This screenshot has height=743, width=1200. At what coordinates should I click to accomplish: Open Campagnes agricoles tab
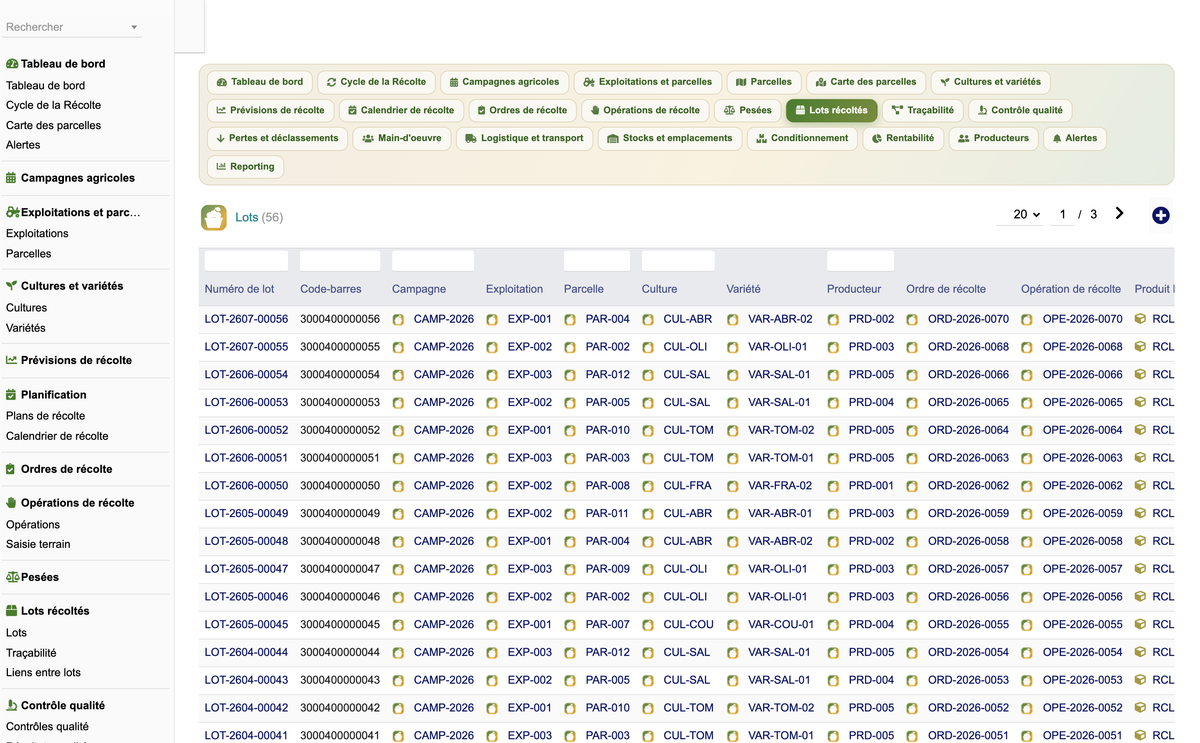coord(504,82)
